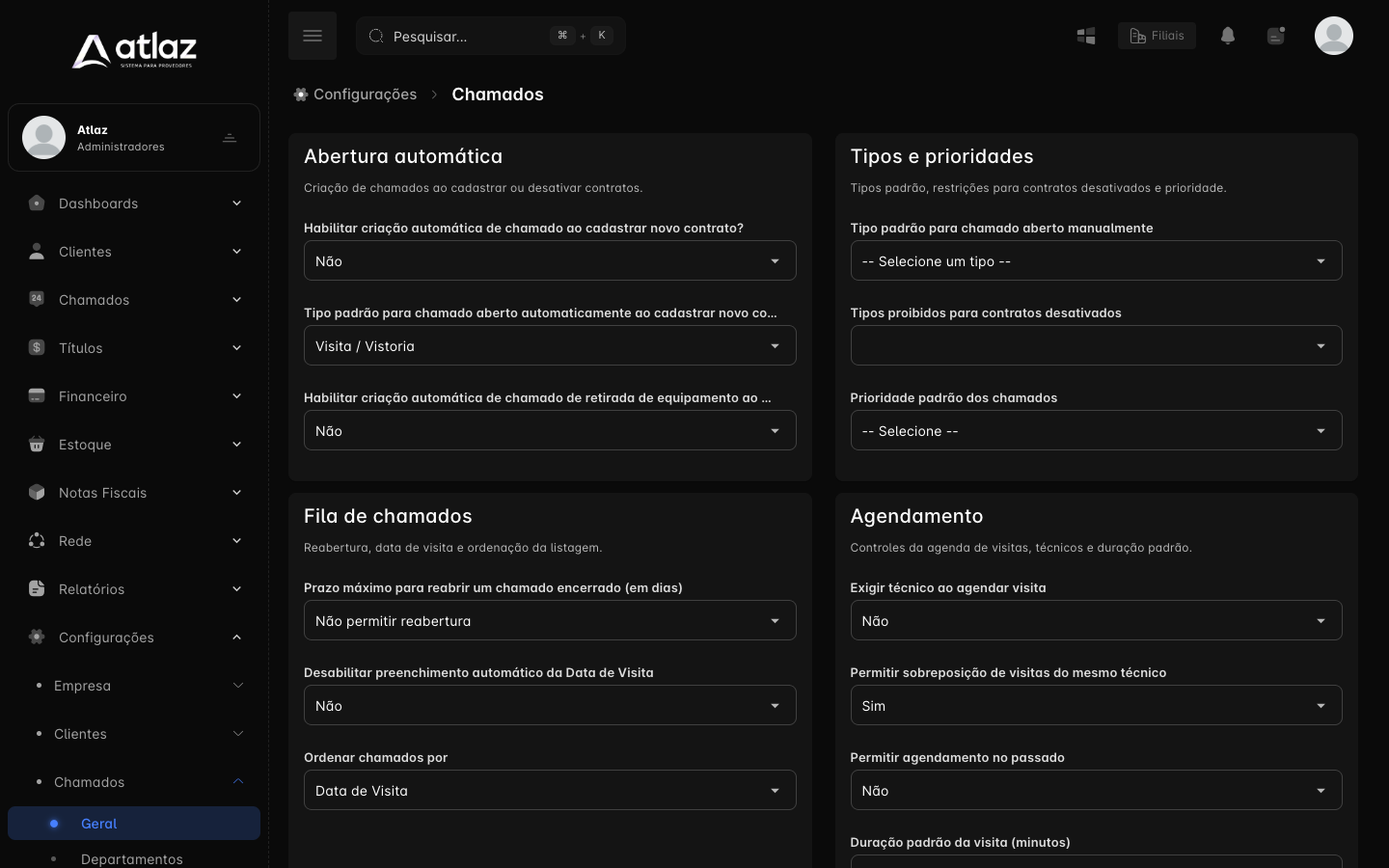Open the Visita / Vistoria type dropdown
This screenshot has height=868, width=1389.
(x=550, y=345)
